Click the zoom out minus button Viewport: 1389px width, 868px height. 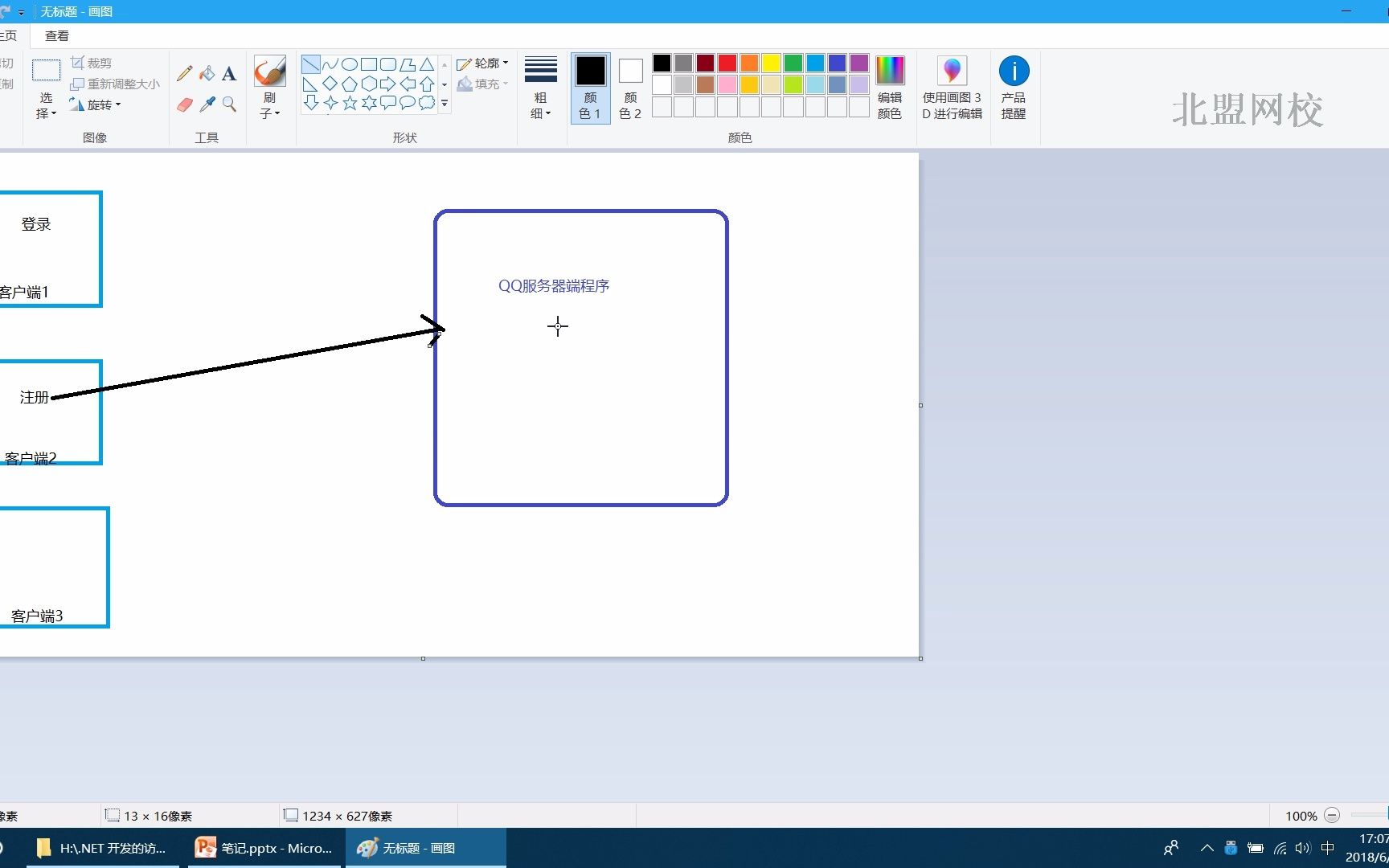[x=1332, y=815]
